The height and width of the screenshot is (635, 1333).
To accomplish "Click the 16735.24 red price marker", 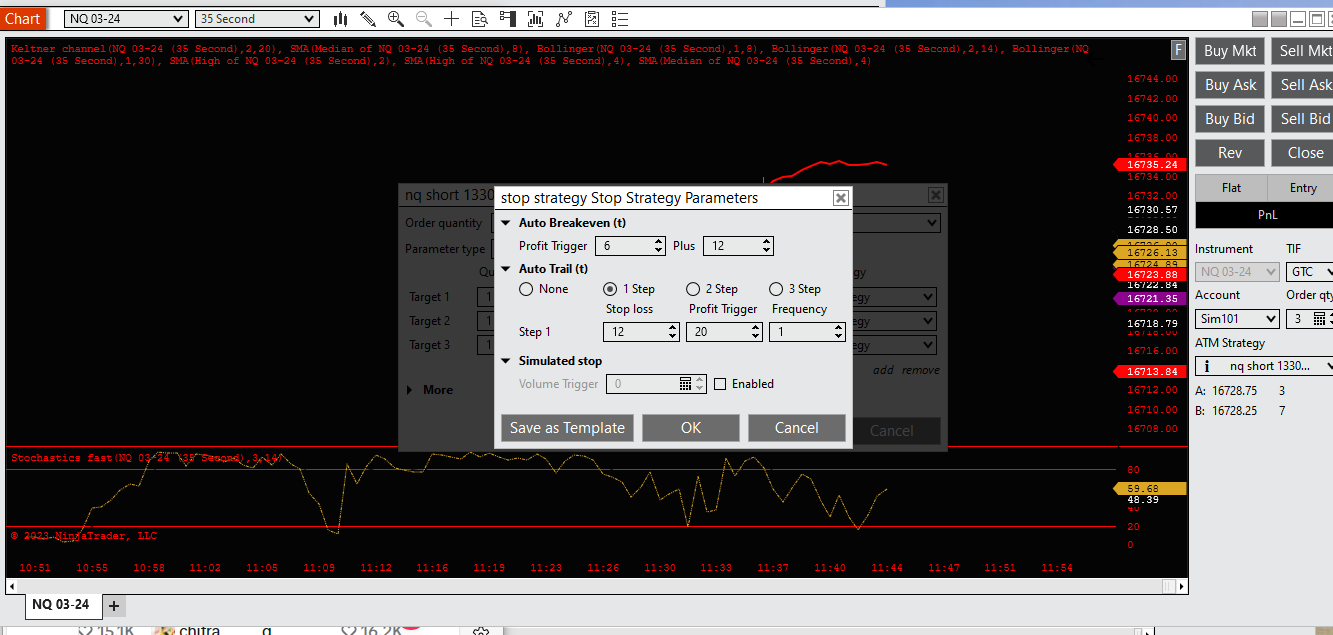I will (x=1148, y=164).
